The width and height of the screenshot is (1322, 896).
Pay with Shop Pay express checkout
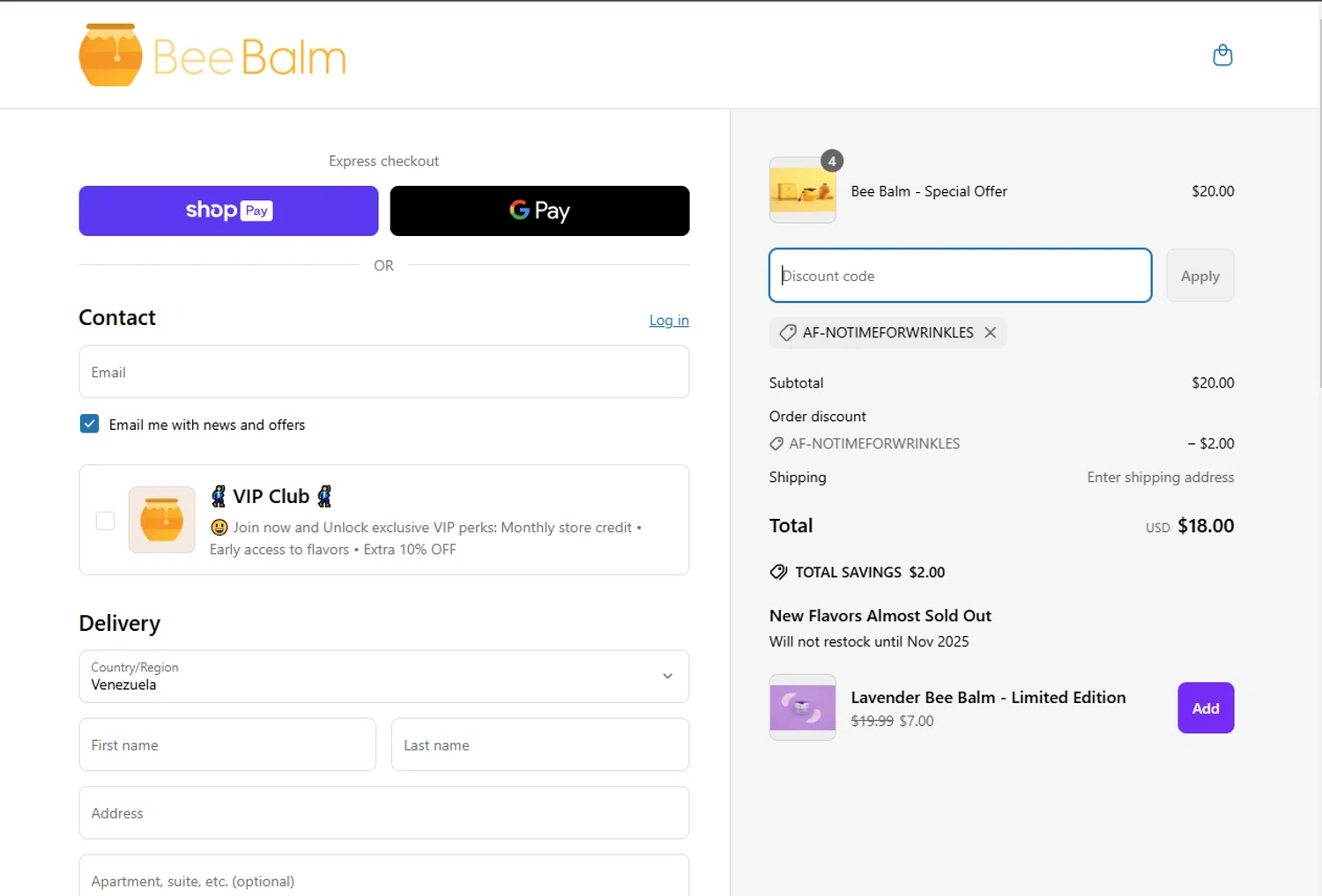pyautogui.click(x=228, y=211)
